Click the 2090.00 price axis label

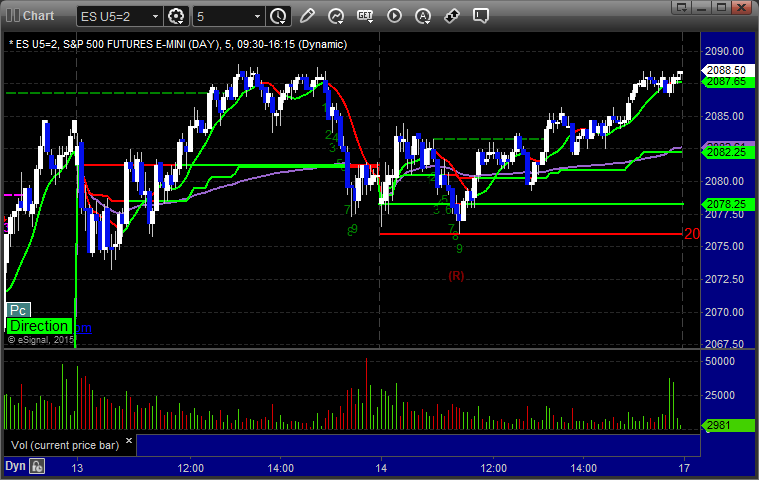click(724, 51)
